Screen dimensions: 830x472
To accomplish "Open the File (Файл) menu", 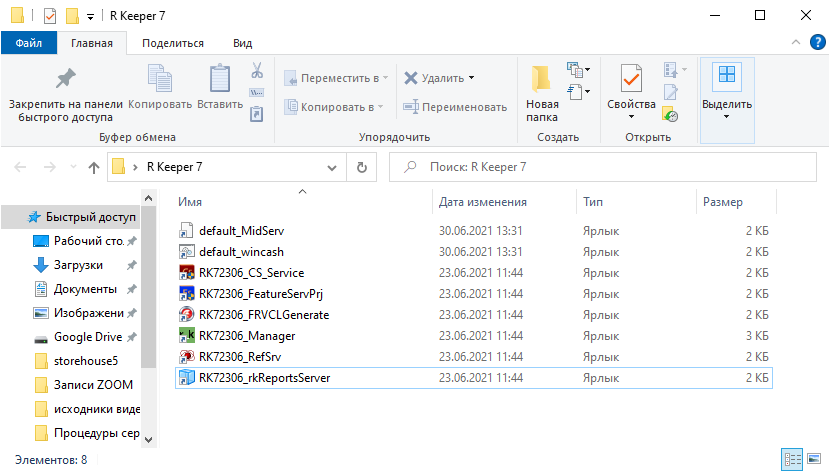I will coord(28,43).
